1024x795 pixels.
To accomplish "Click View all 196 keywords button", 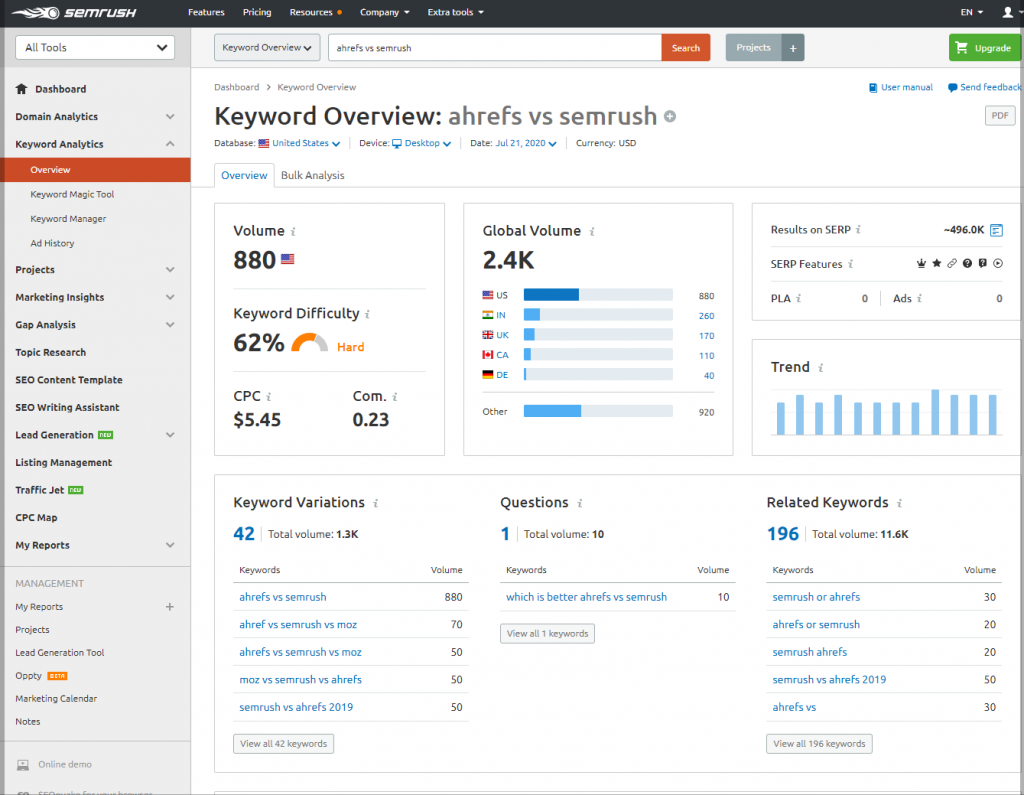I will pyautogui.click(x=819, y=744).
